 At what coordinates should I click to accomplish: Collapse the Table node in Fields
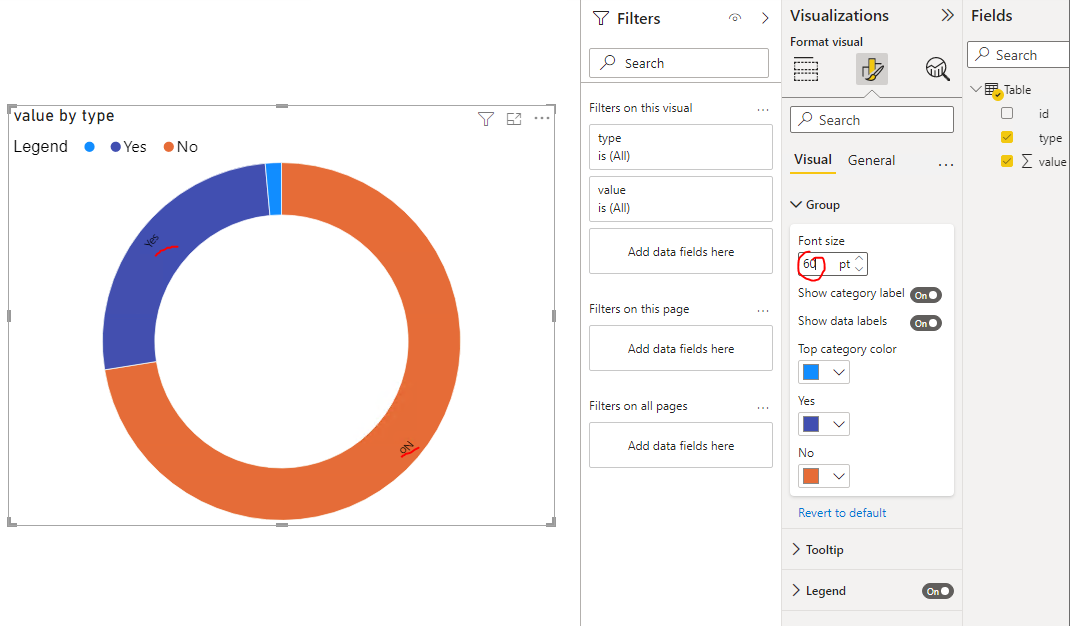(x=976, y=89)
